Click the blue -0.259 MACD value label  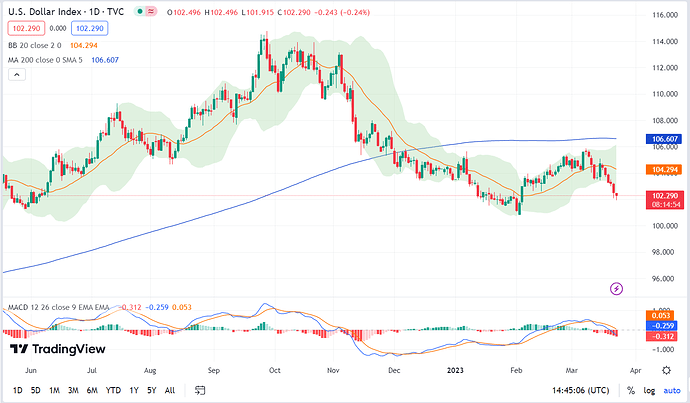pos(662,326)
